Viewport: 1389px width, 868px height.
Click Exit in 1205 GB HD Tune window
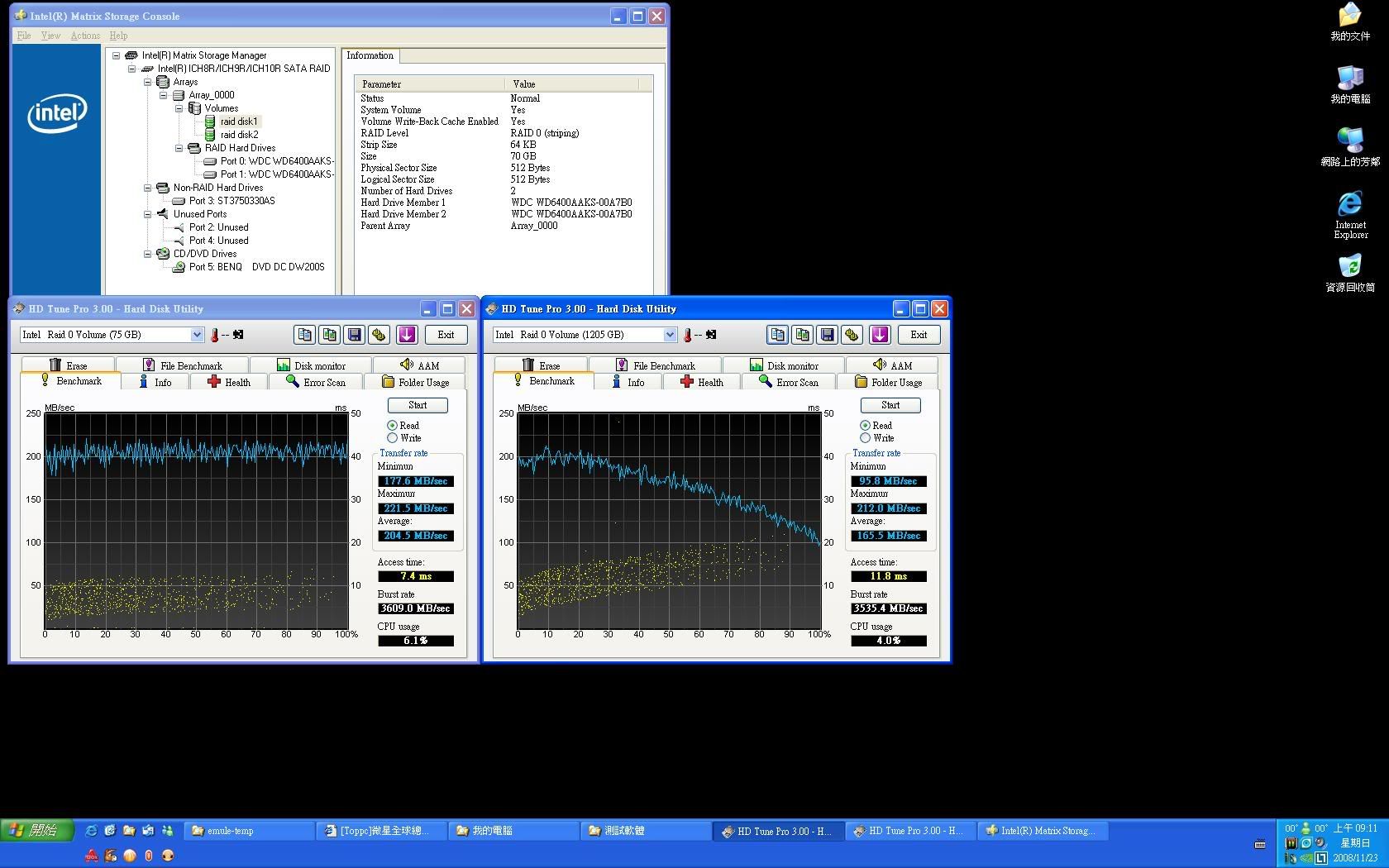[919, 335]
